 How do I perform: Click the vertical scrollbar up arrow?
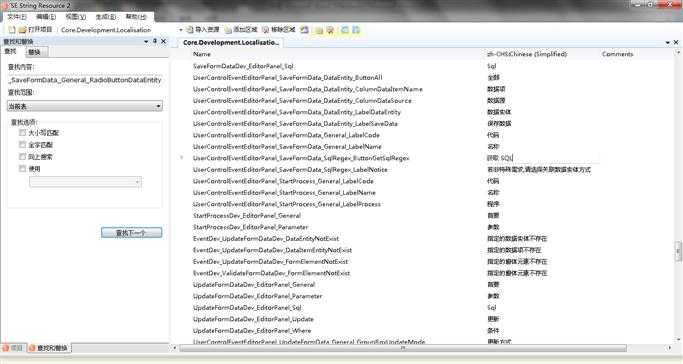click(x=678, y=53)
